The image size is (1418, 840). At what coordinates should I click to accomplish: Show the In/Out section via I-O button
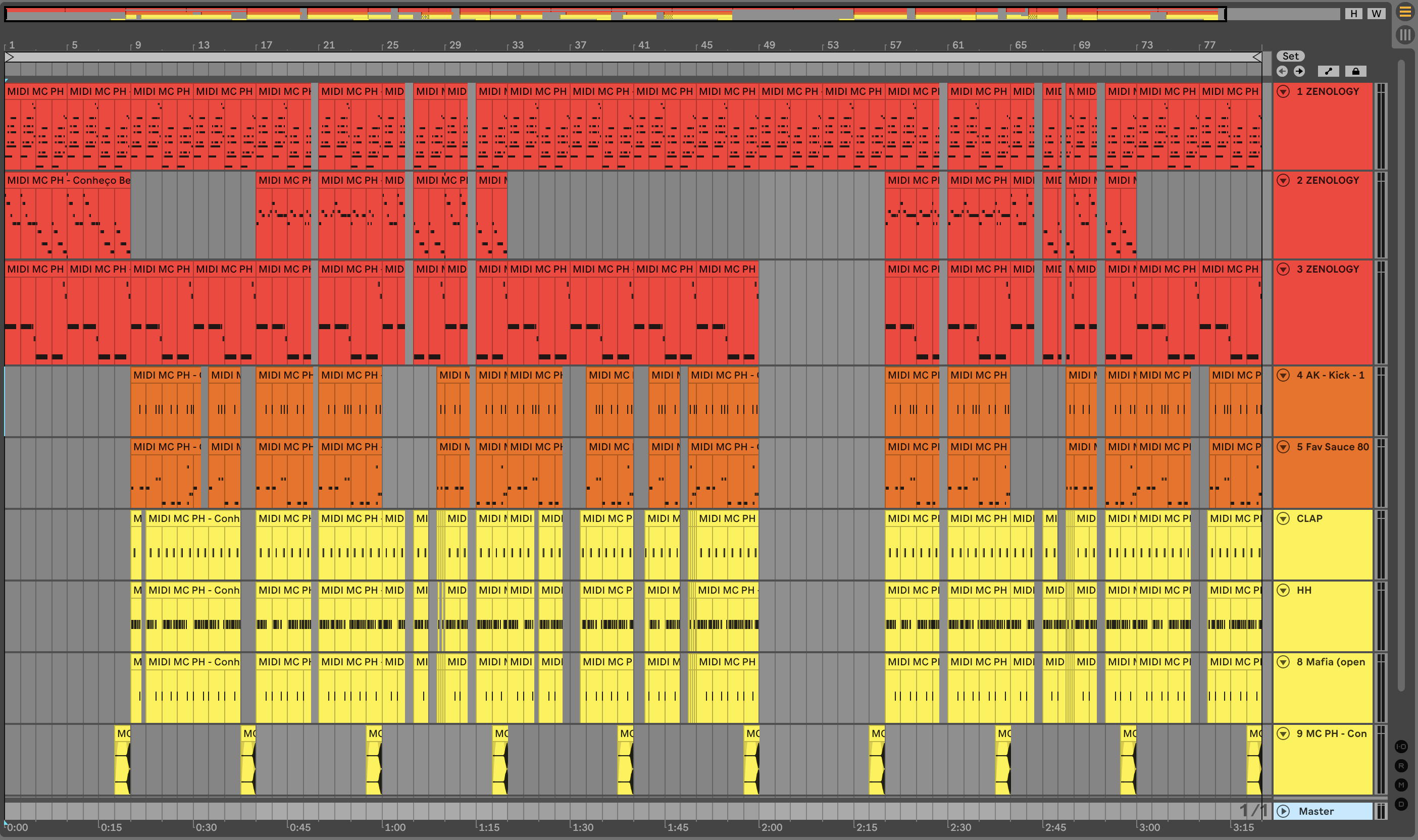[x=1401, y=747]
